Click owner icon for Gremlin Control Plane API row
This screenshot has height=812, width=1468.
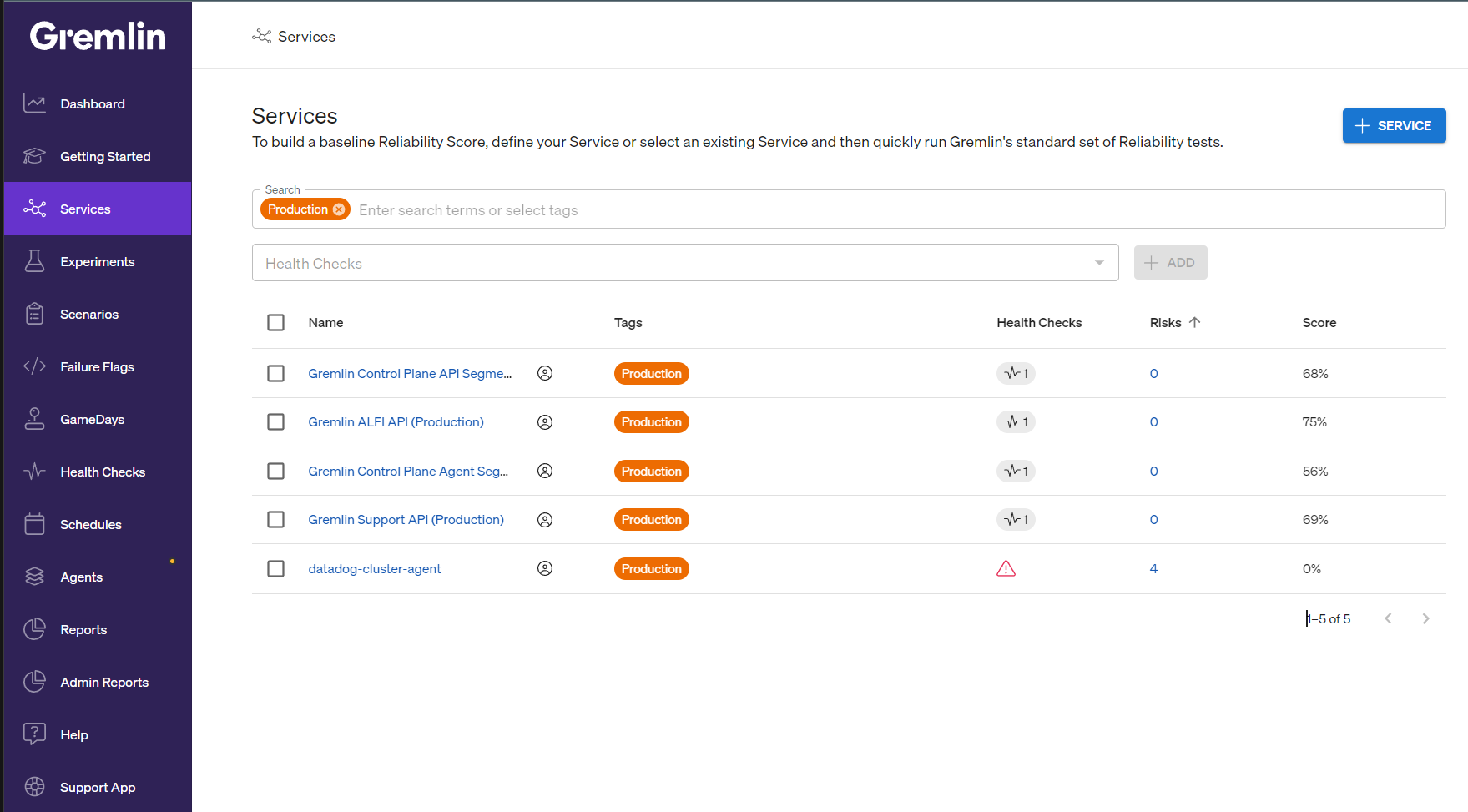(x=545, y=373)
